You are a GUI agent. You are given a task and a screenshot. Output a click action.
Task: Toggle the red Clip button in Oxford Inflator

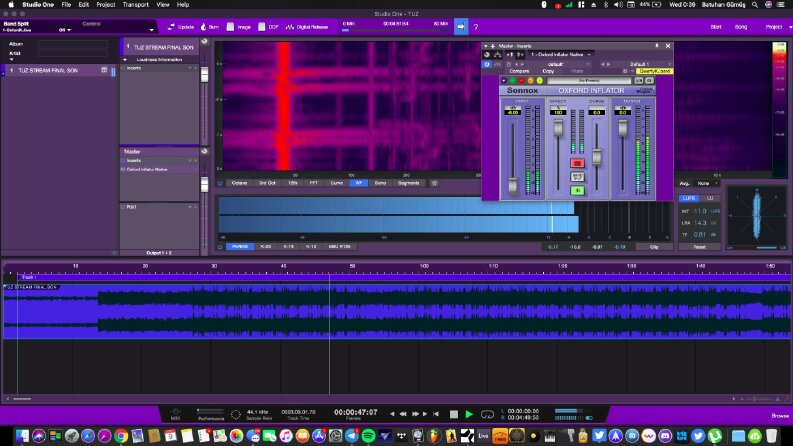tap(577, 163)
